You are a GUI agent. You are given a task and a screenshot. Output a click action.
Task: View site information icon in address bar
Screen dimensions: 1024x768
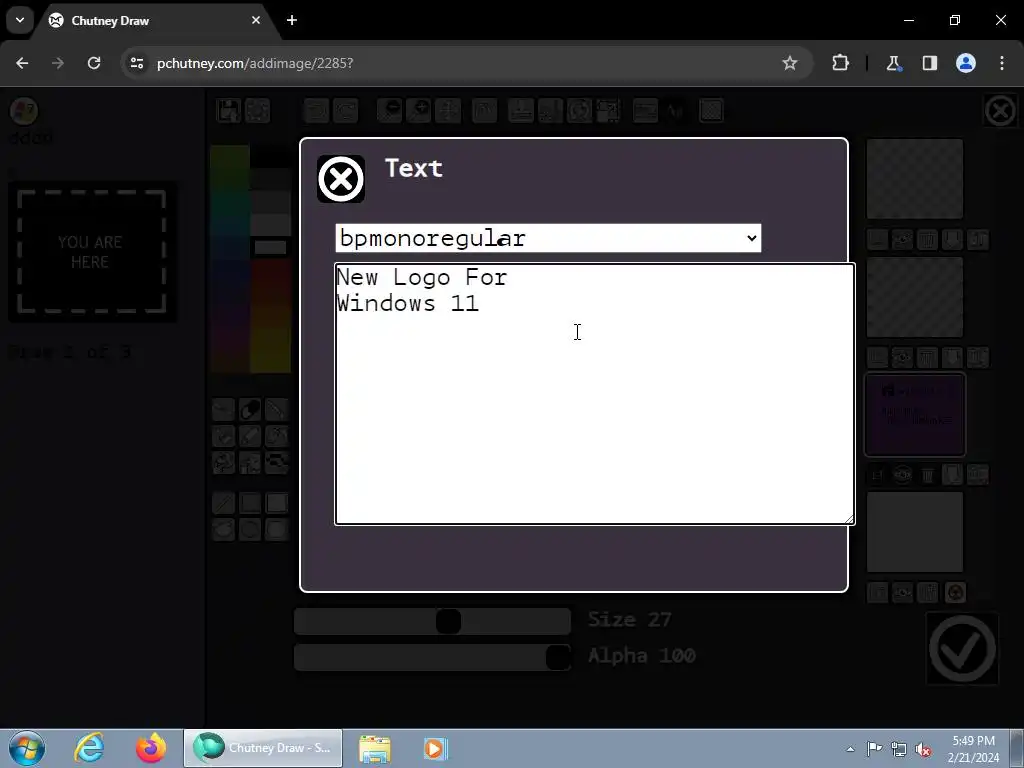136,63
